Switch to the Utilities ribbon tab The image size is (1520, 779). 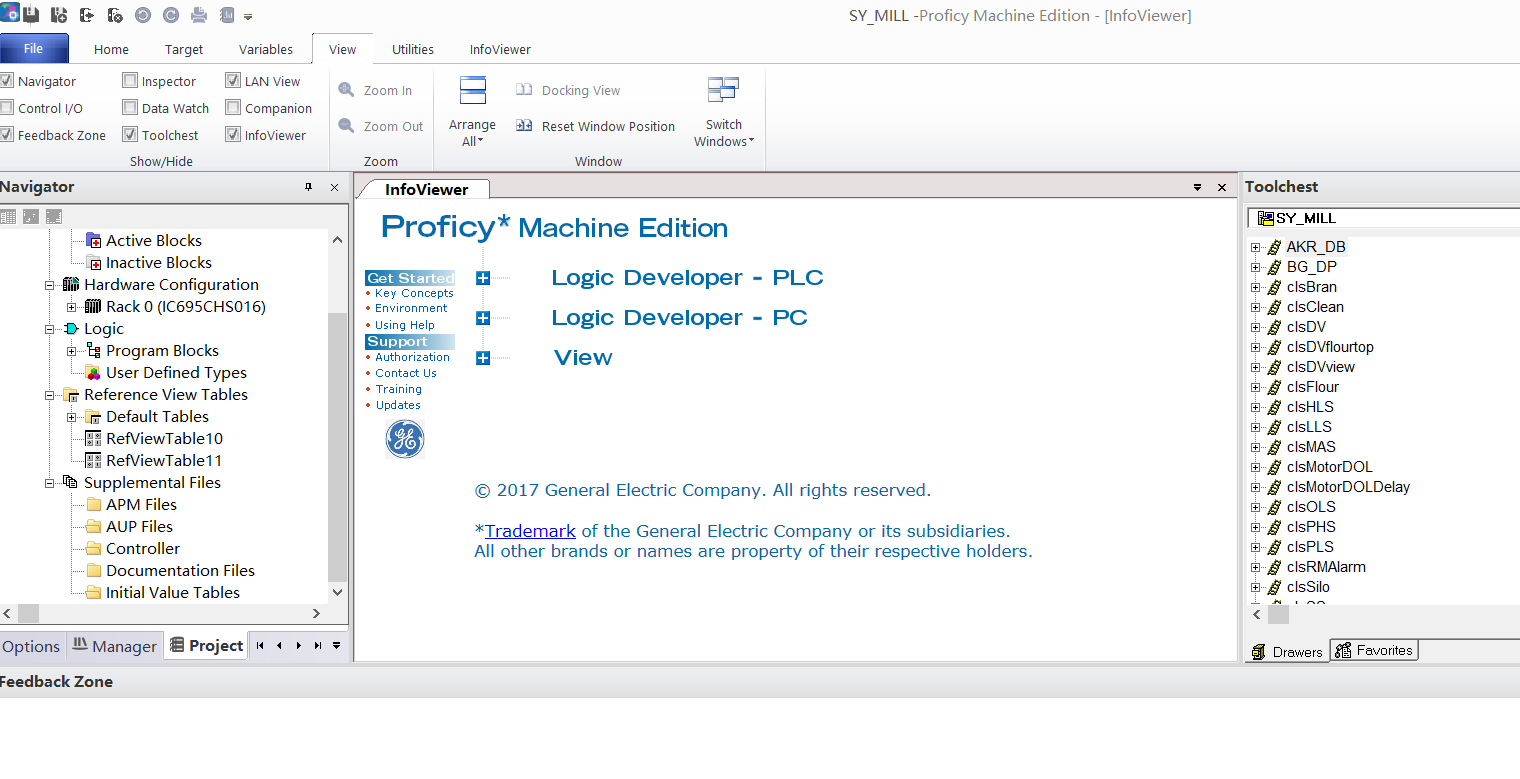(413, 49)
